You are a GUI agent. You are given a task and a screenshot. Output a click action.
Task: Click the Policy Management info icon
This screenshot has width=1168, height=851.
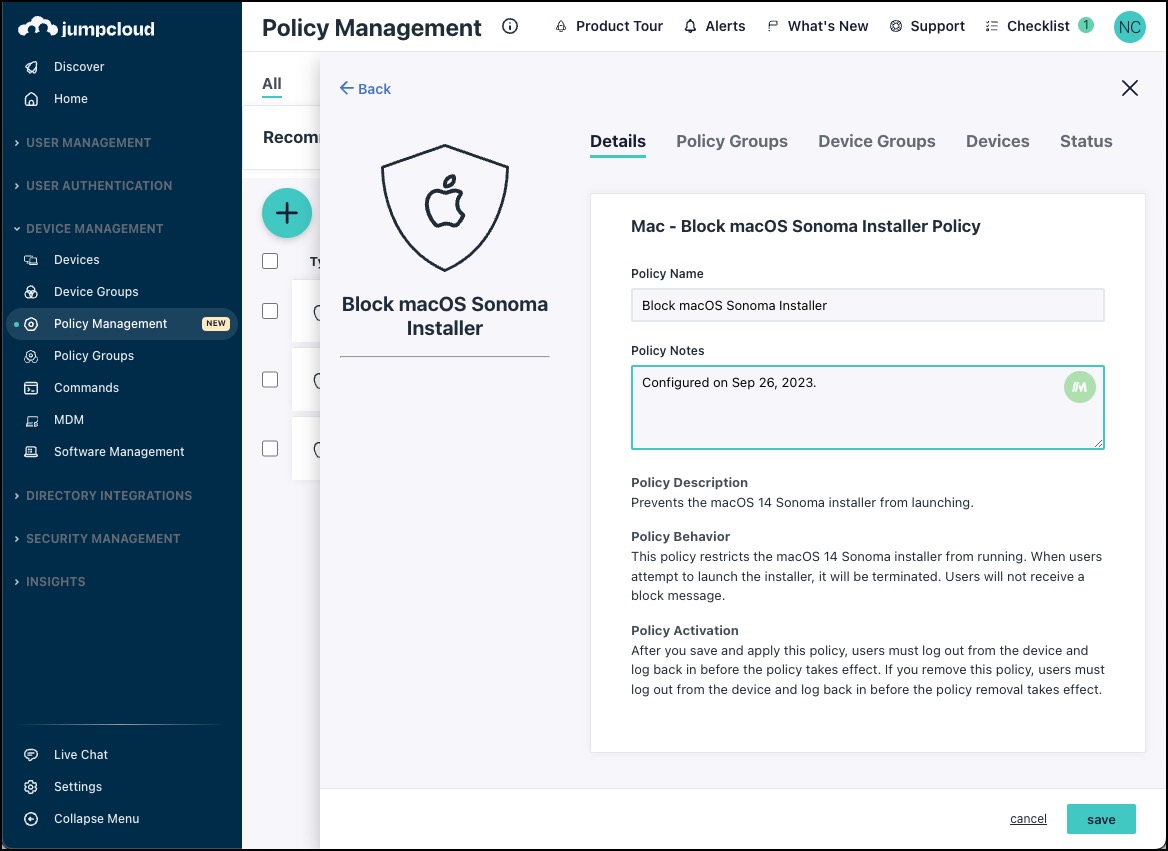coord(510,27)
